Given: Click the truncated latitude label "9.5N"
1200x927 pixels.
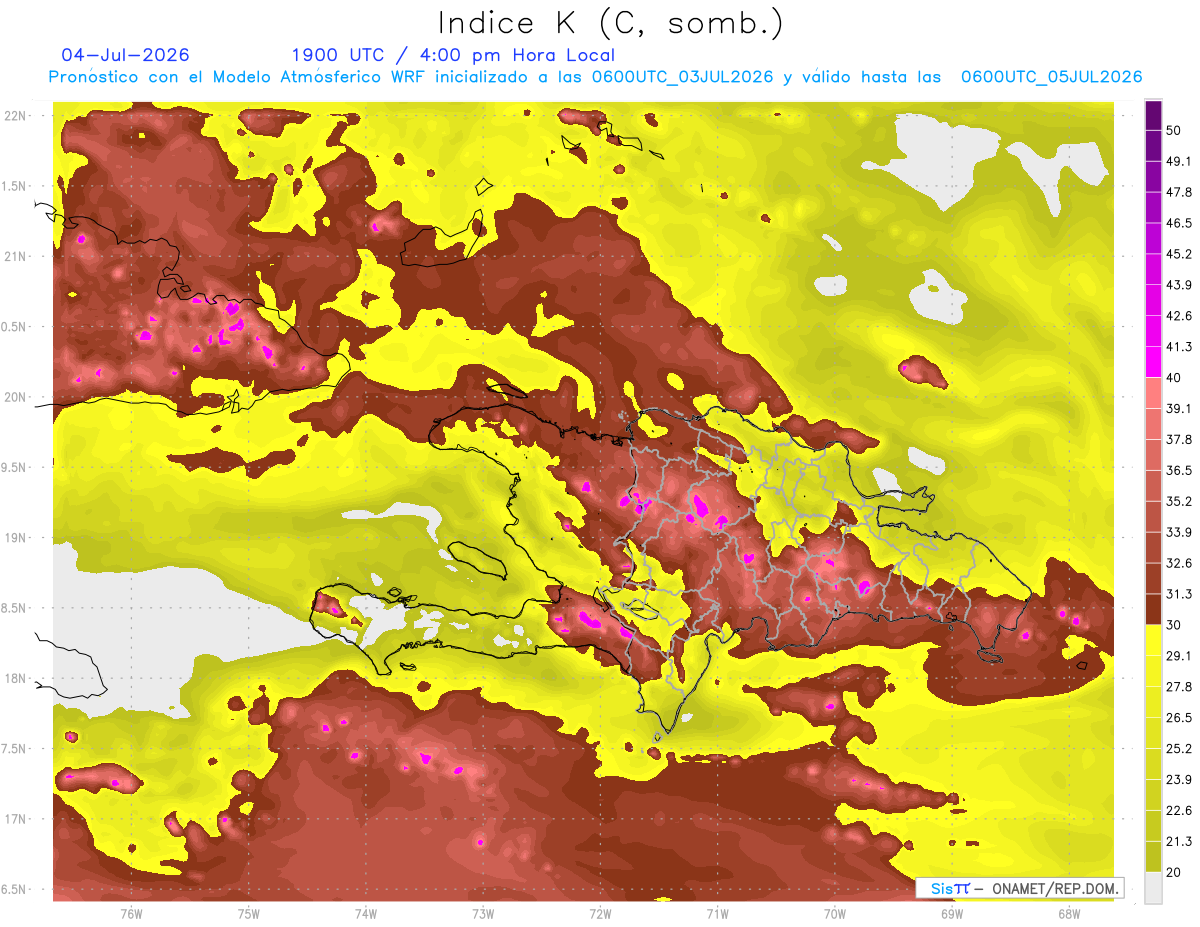Looking at the screenshot, I should pos(15,467).
